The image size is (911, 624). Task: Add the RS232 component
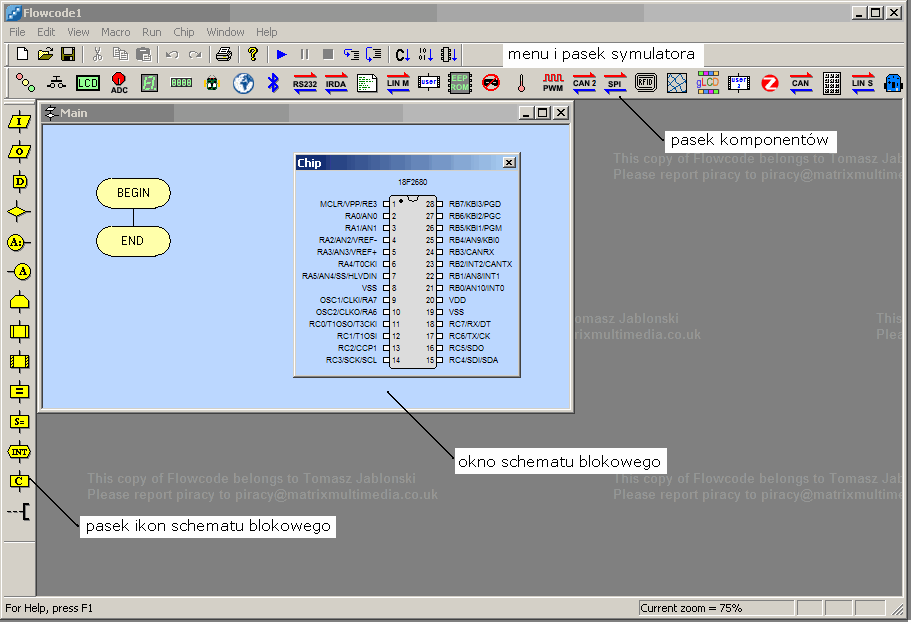[305, 84]
